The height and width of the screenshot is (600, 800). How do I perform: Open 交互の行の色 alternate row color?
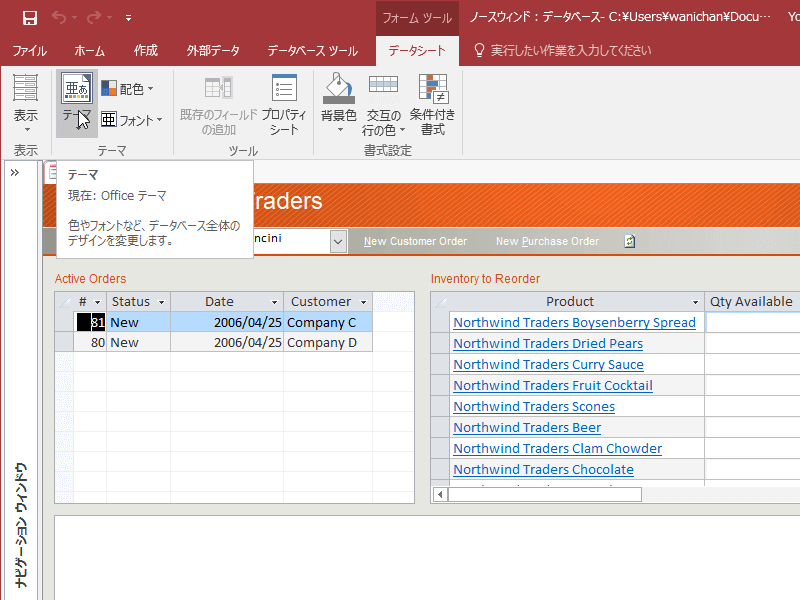point(384,105)
